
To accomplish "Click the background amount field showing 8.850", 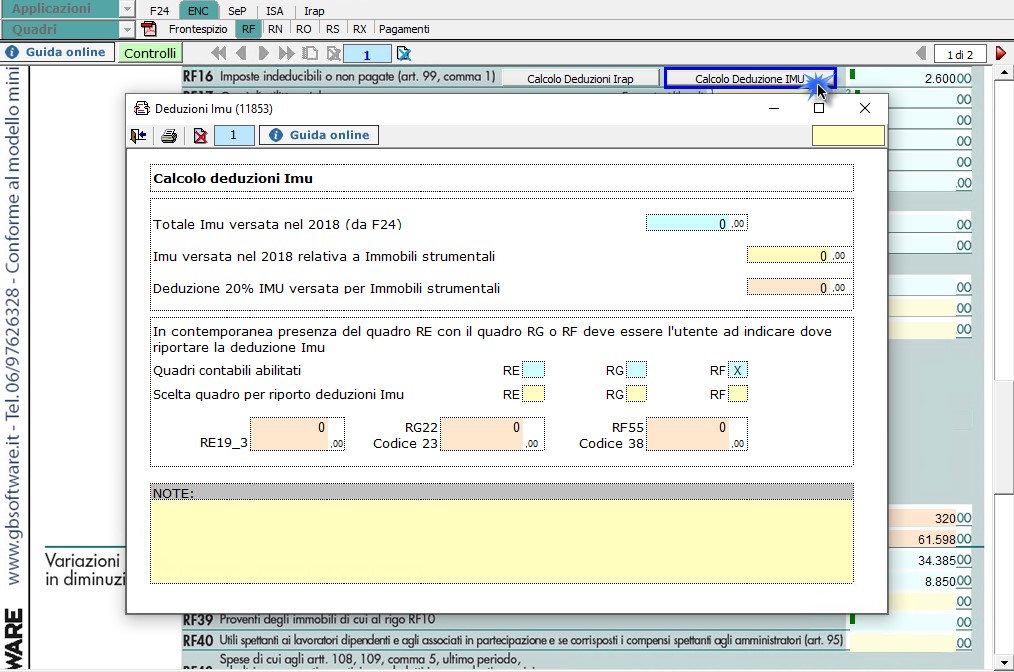I will point(930,581).
